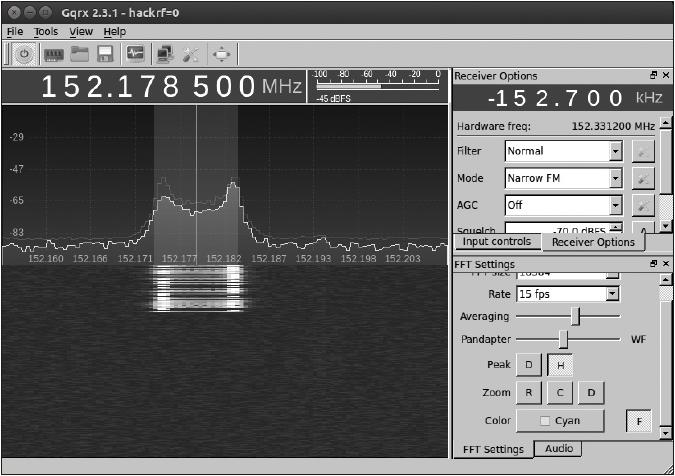
Task: Open the AGC dropdown set to Off
Action: [x=563, y=205]
